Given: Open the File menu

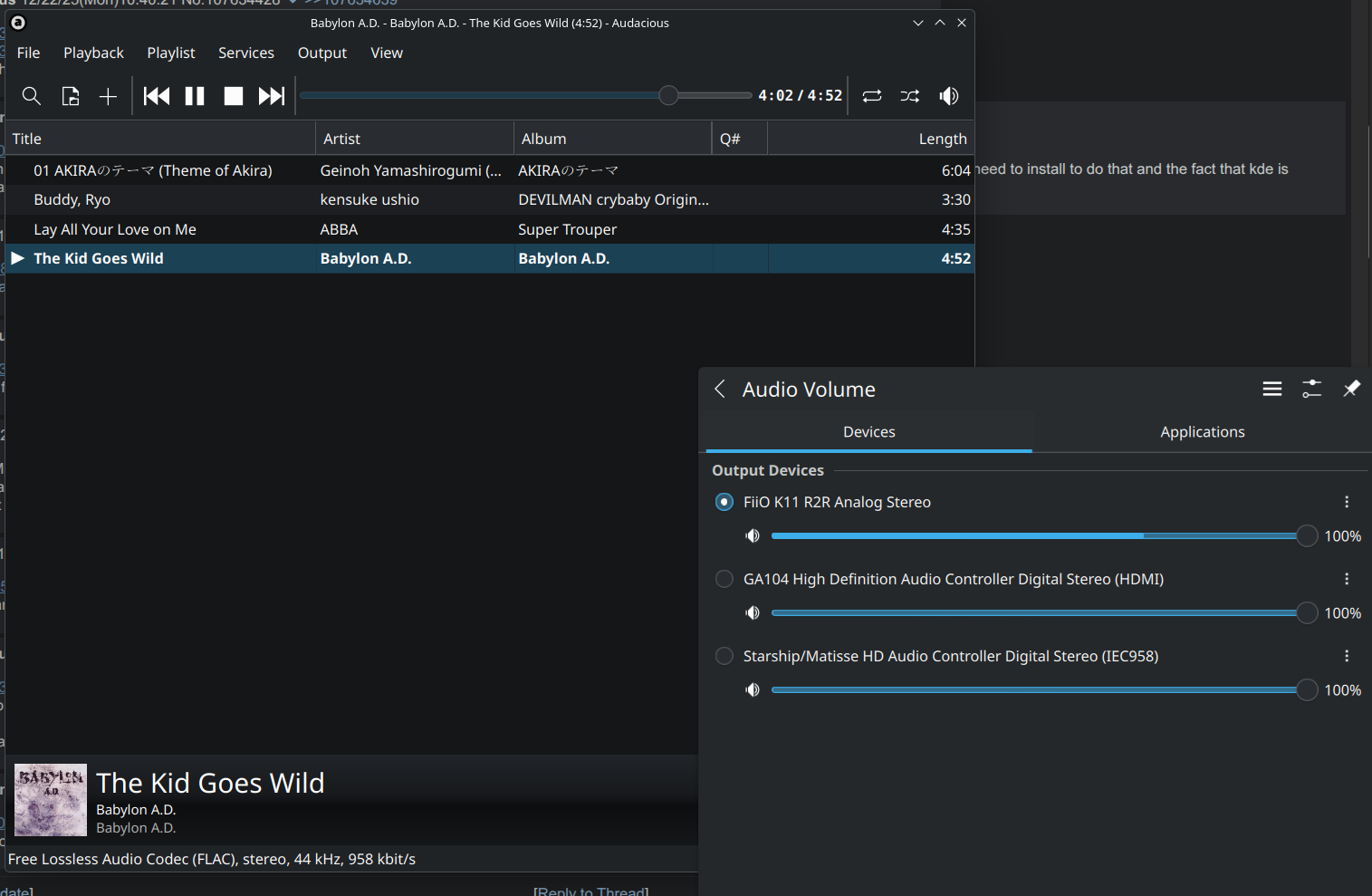Looking at the screenshot, I should click(29, 53).
